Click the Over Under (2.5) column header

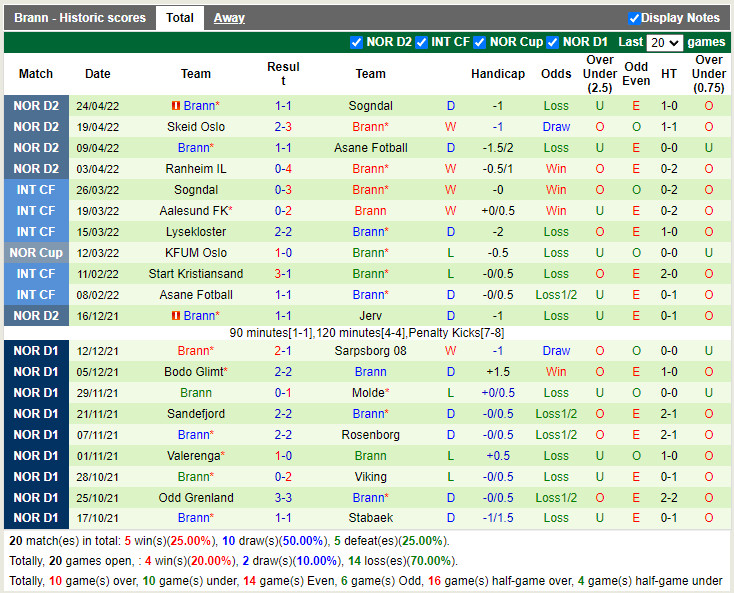[x=600, y=74]
